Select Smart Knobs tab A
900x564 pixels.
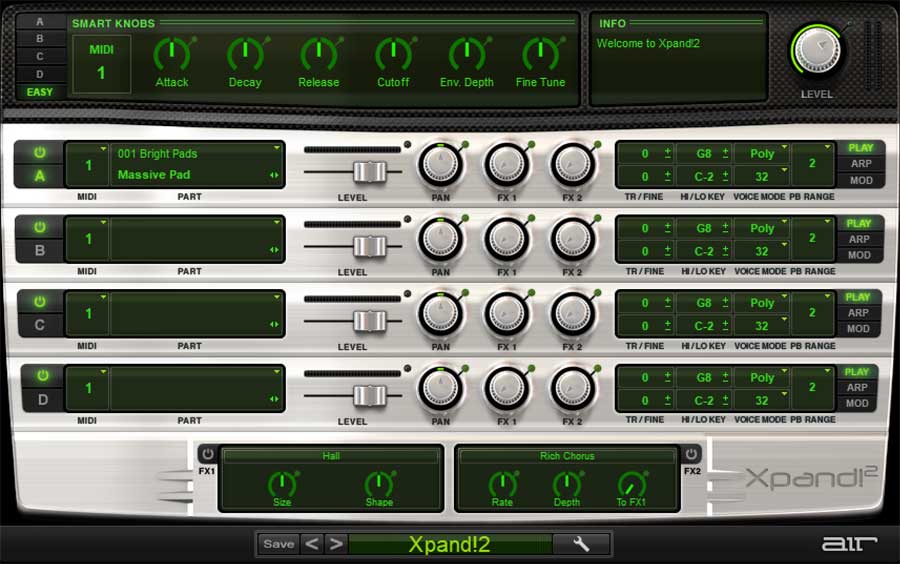(40, 22)
